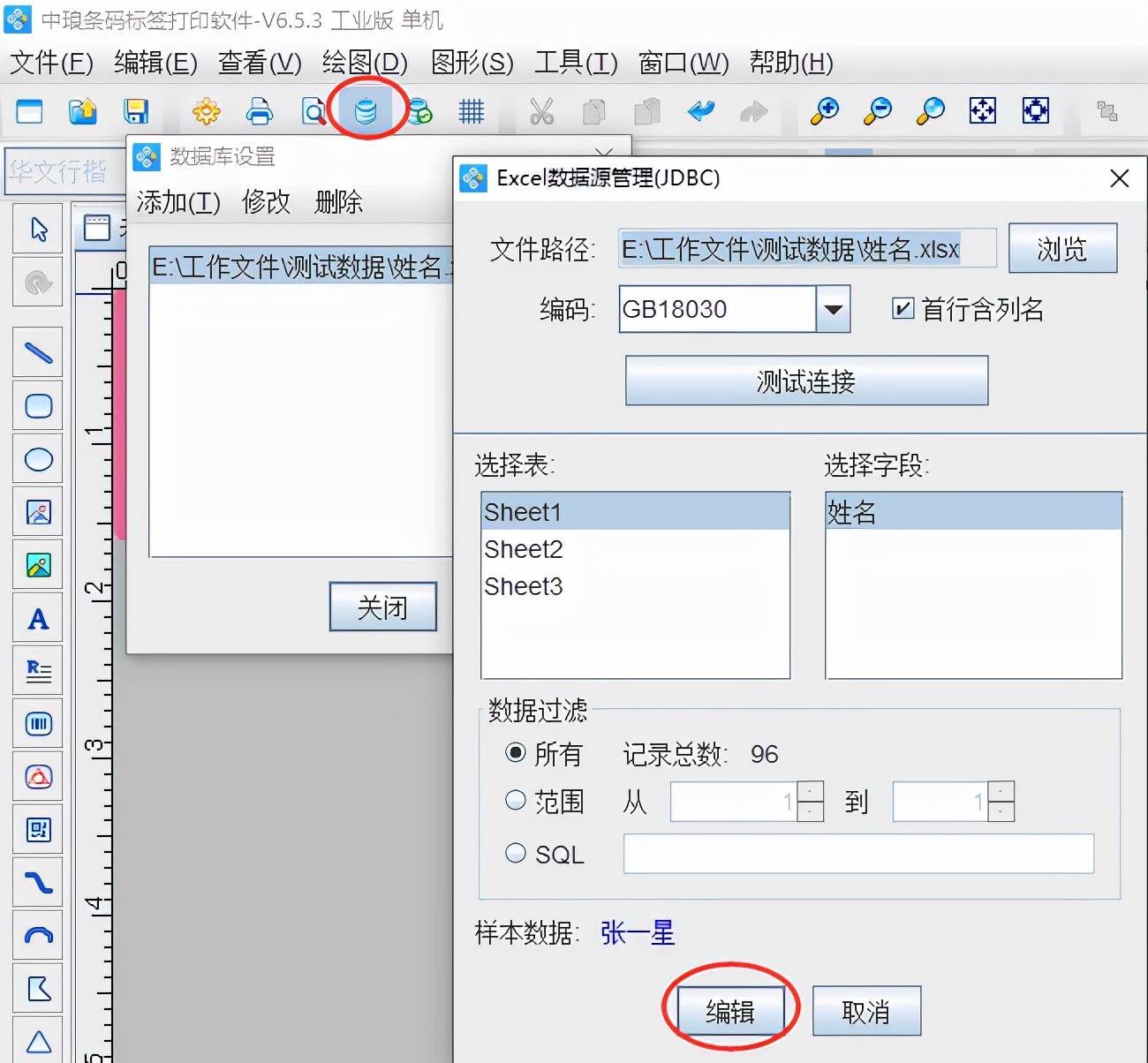Image resolution: width=1148 pixels, height=1063 pixels.
Task: Click the paste clipboard icon
Action: point(647,111)
